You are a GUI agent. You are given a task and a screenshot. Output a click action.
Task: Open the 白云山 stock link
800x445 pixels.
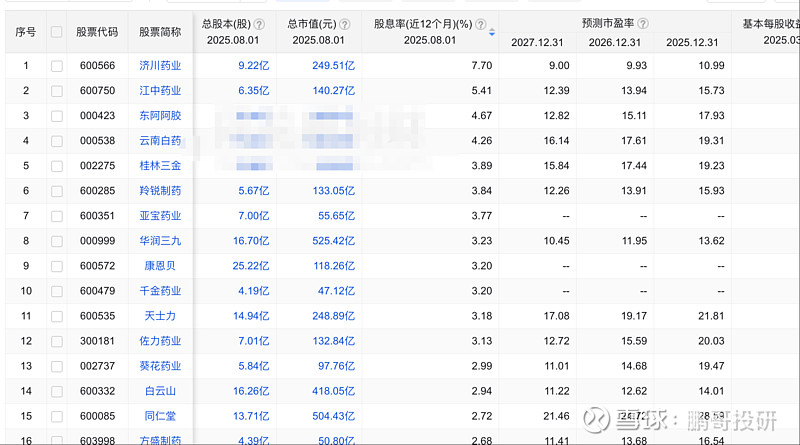160,390
